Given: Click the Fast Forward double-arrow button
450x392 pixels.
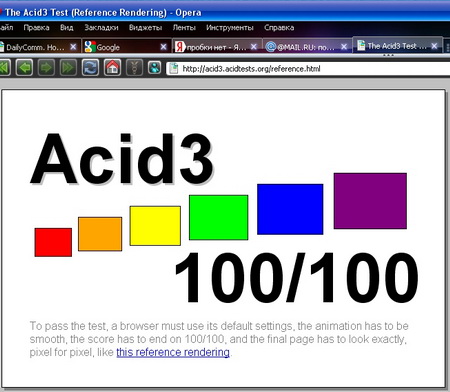Looking at the screenshot, I should coord(68,68).
